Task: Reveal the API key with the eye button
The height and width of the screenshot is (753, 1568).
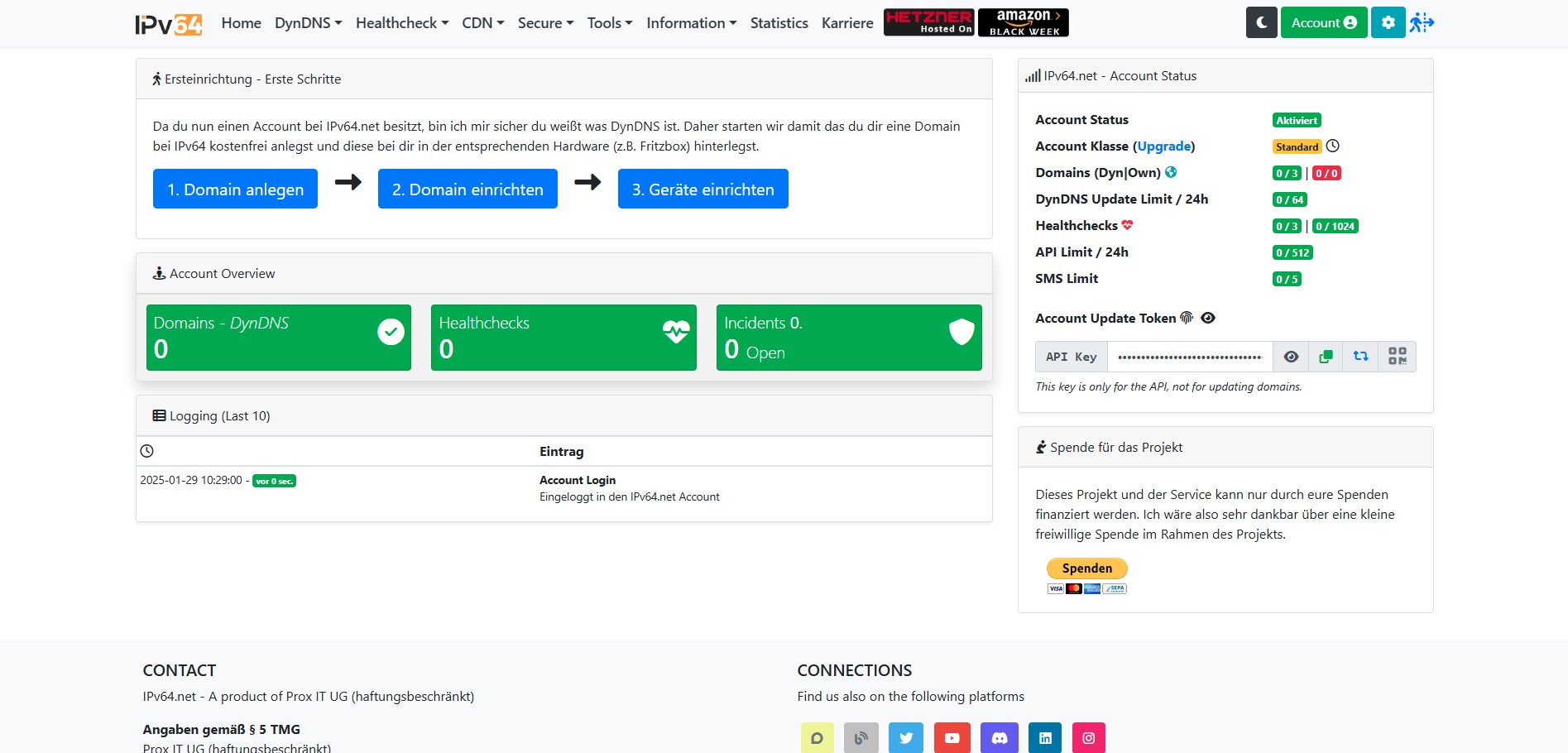Action: tap(1291, 357)
